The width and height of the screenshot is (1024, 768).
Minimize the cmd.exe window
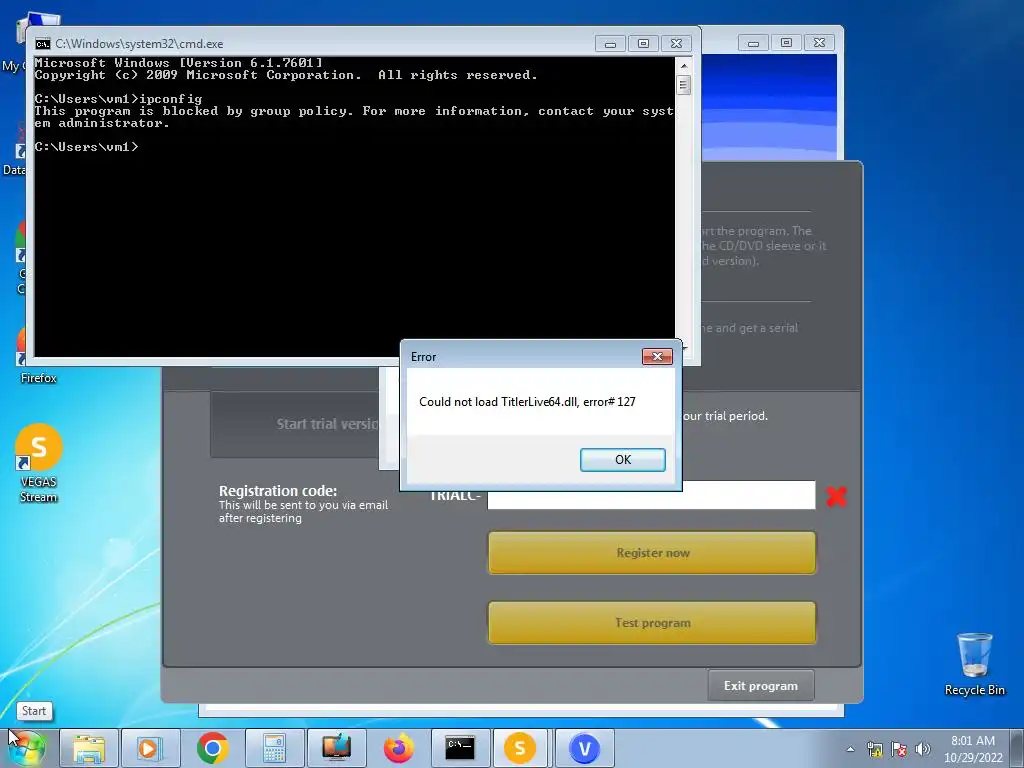(x=610, y=44)
